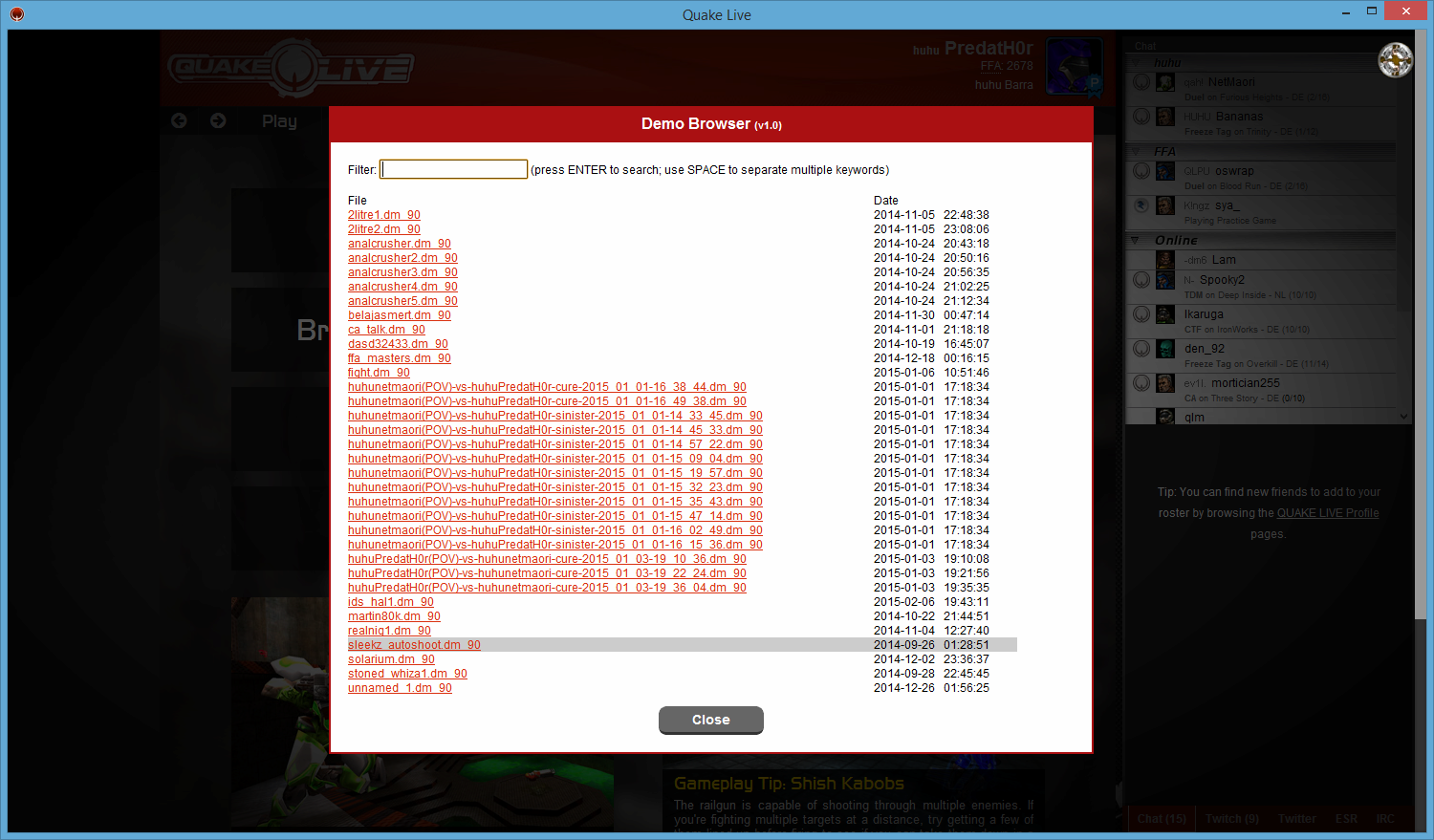Click the Filter text input field
Screen dimensions: 1434x840
(453, 169)
